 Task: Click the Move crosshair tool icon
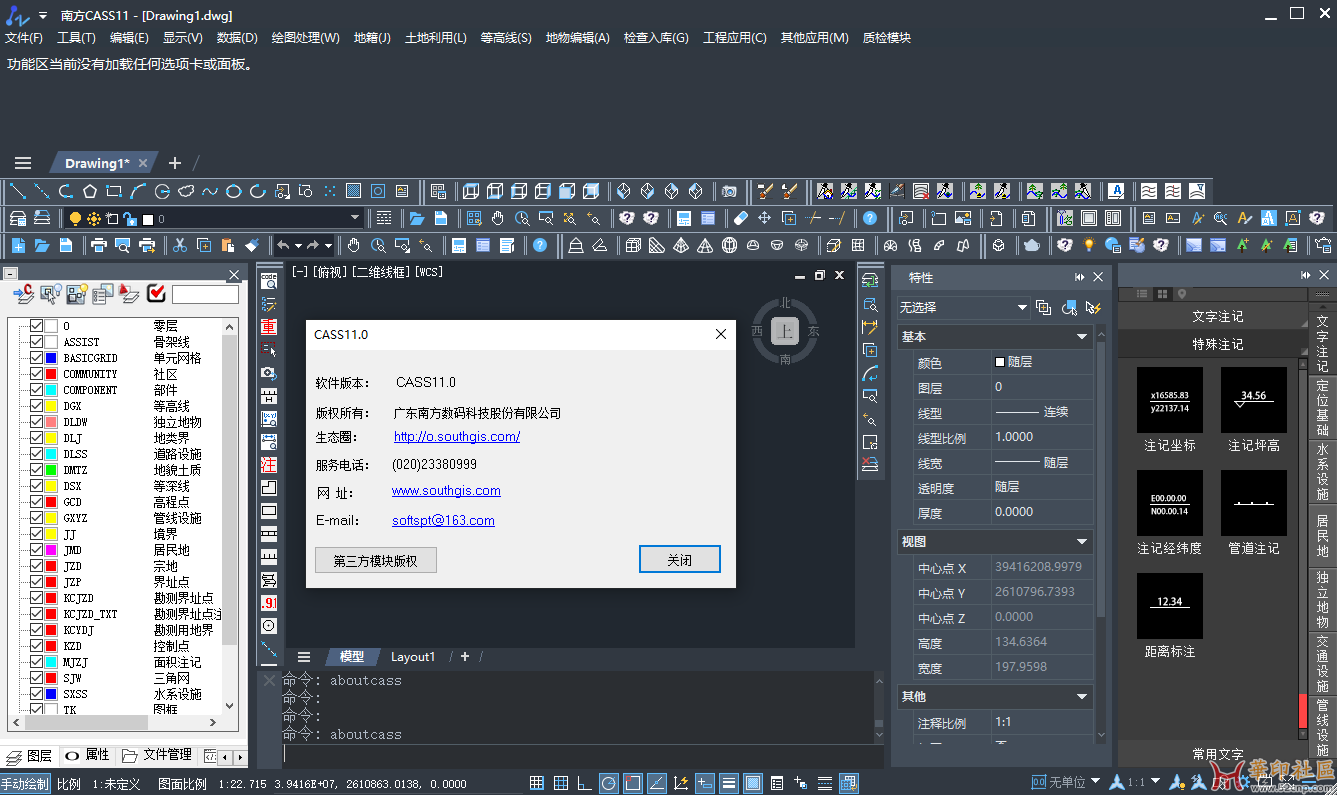[x=764, y=218]
